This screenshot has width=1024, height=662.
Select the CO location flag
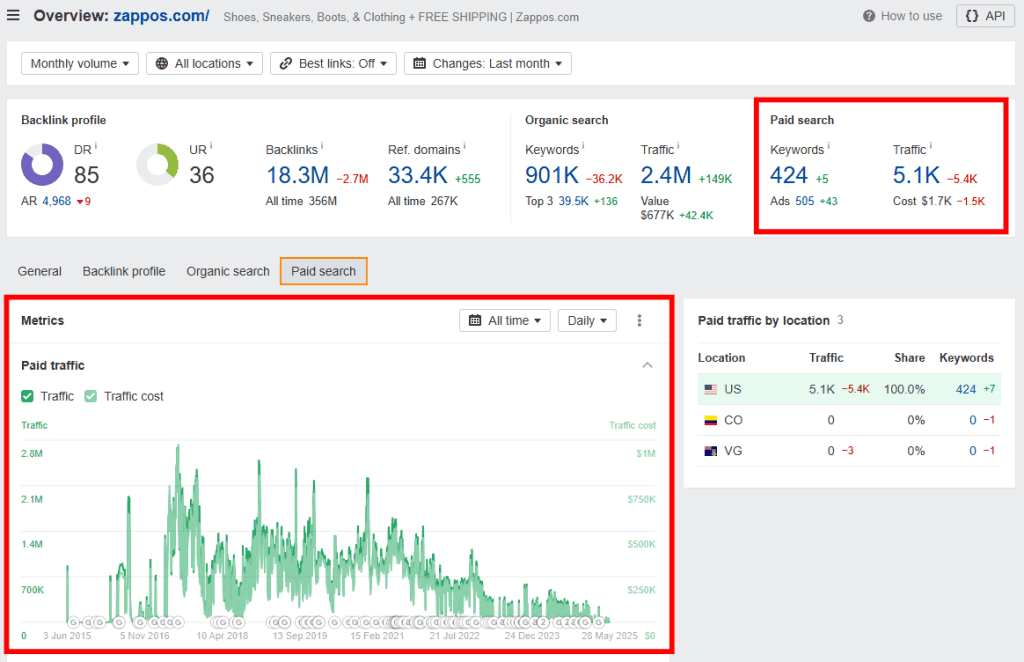click(711, 420)
